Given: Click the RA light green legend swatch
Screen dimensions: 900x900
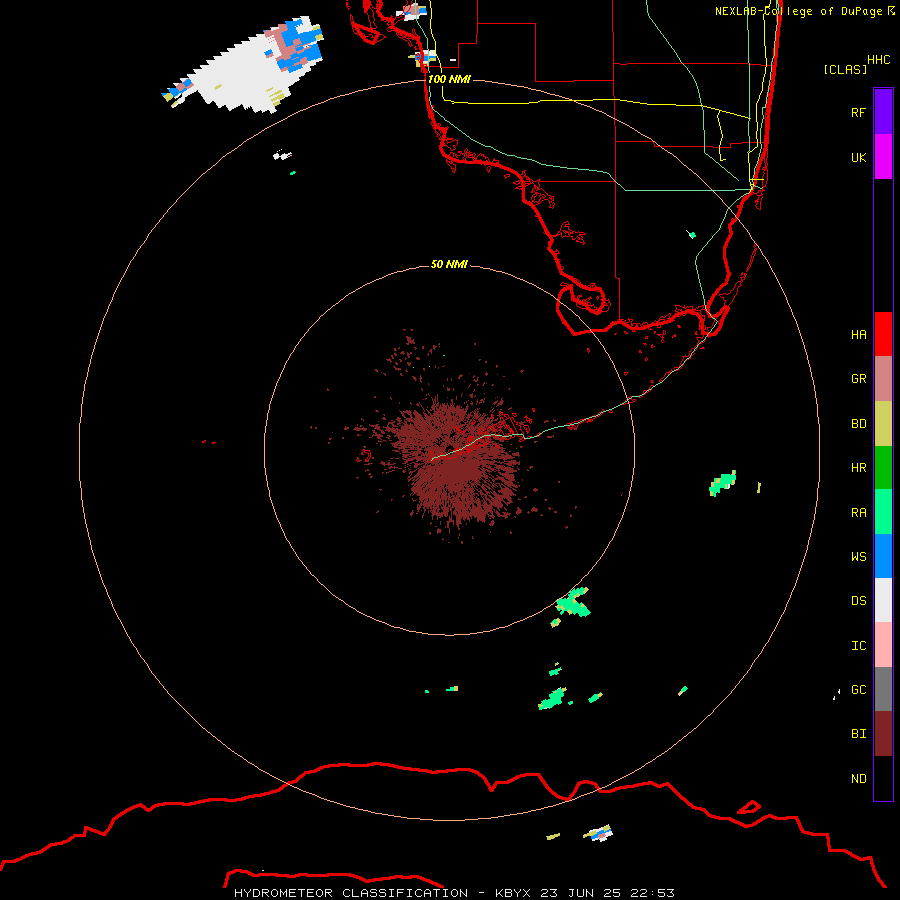Looking at the screenshot, I should [x=883, y=512].
